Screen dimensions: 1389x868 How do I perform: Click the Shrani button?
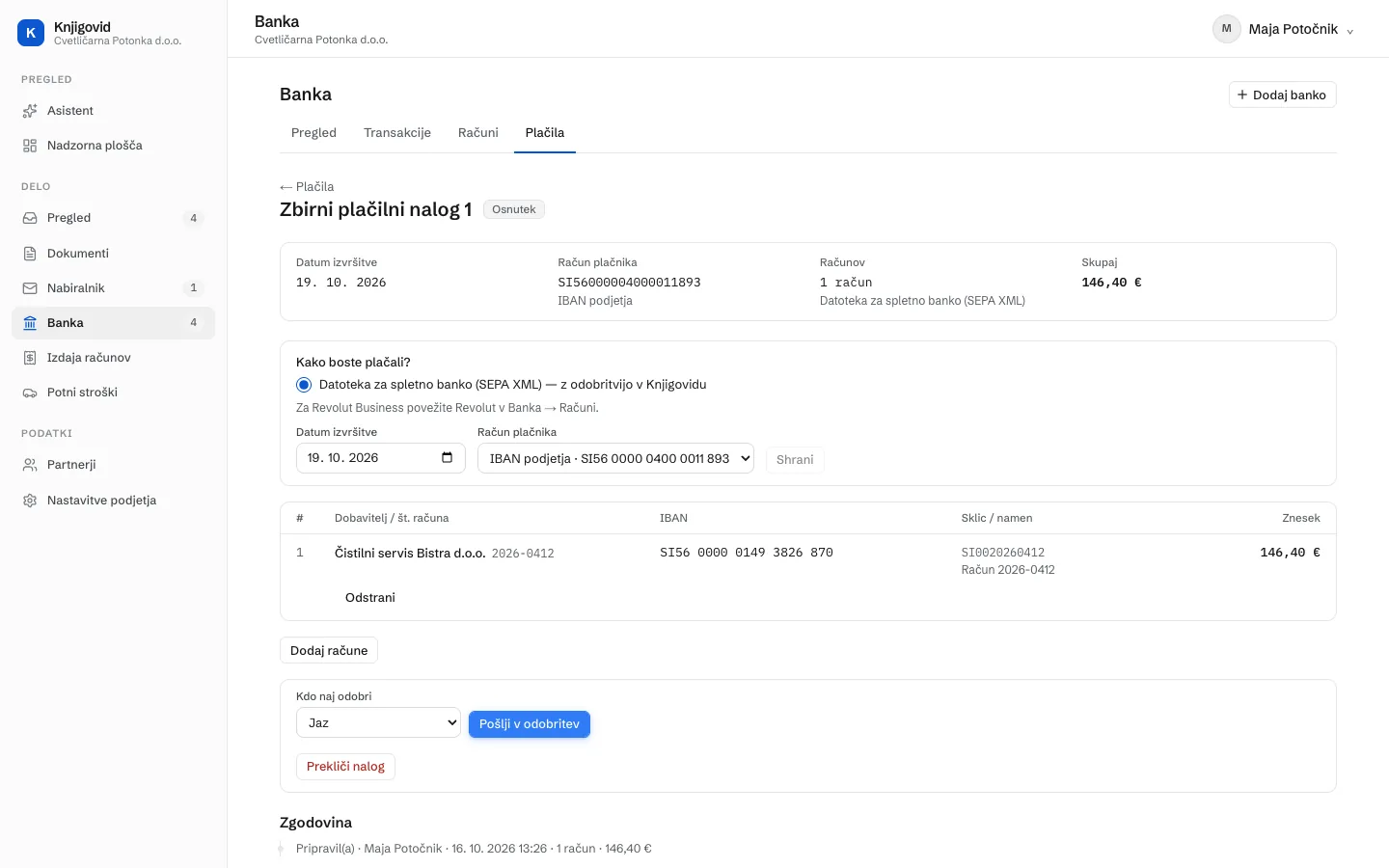tap(795, 460)
